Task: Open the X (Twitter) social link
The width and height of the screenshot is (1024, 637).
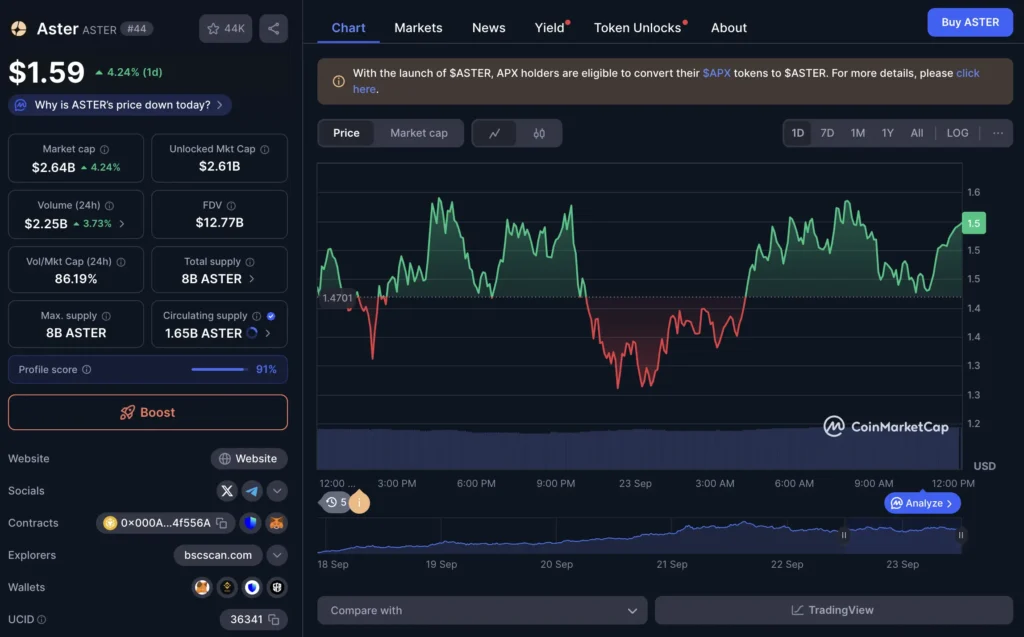Action: pos(227,491)
